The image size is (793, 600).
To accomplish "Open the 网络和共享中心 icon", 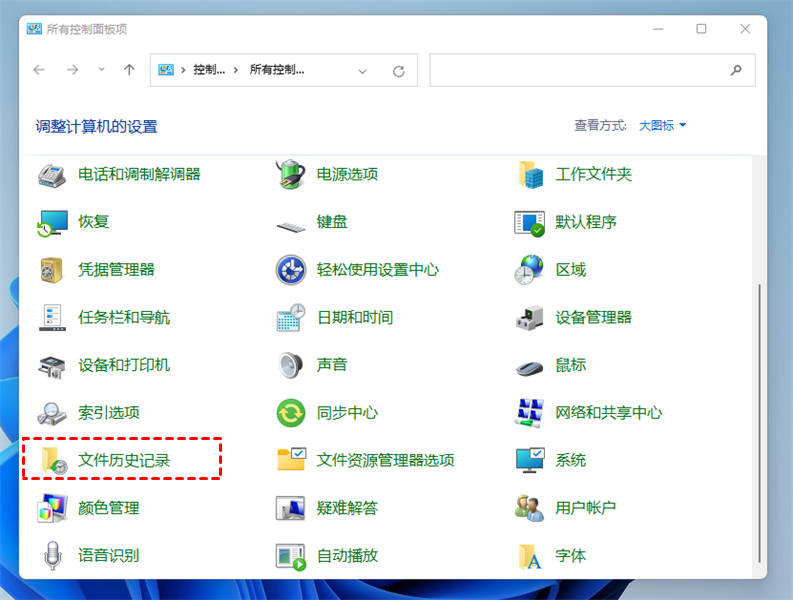I will click(530, 413).
